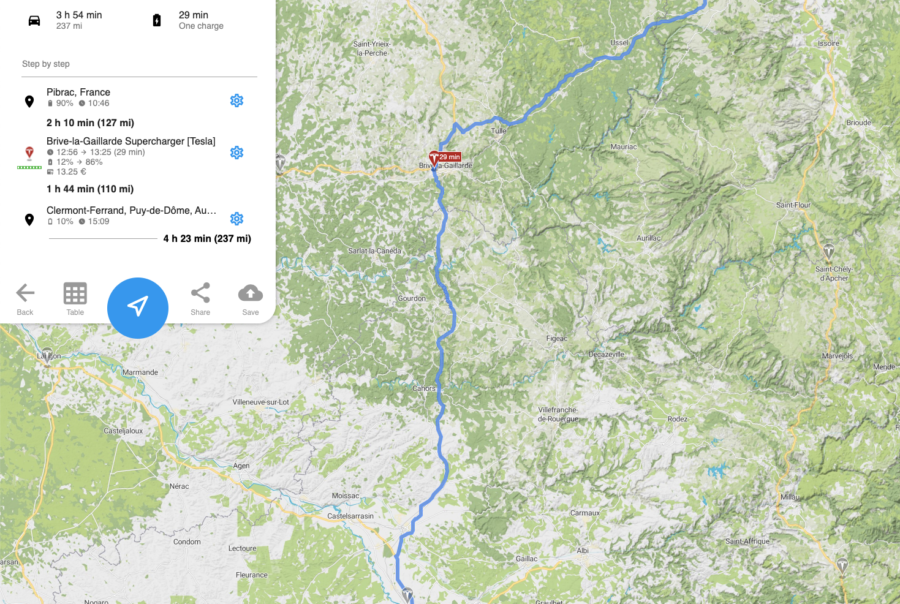Open settings gear for Clermont-Ferrand destination
Image resolution: width=900 pixels, height=604 pixels.
pyautogui.click(x=236, y=219)
